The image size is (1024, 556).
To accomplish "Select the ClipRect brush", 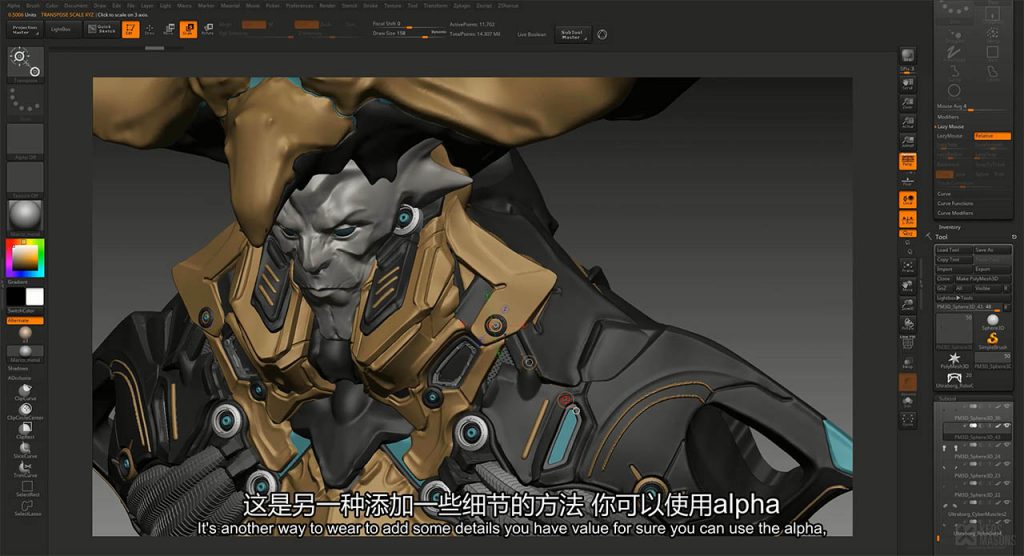I will tap(25, 430).
